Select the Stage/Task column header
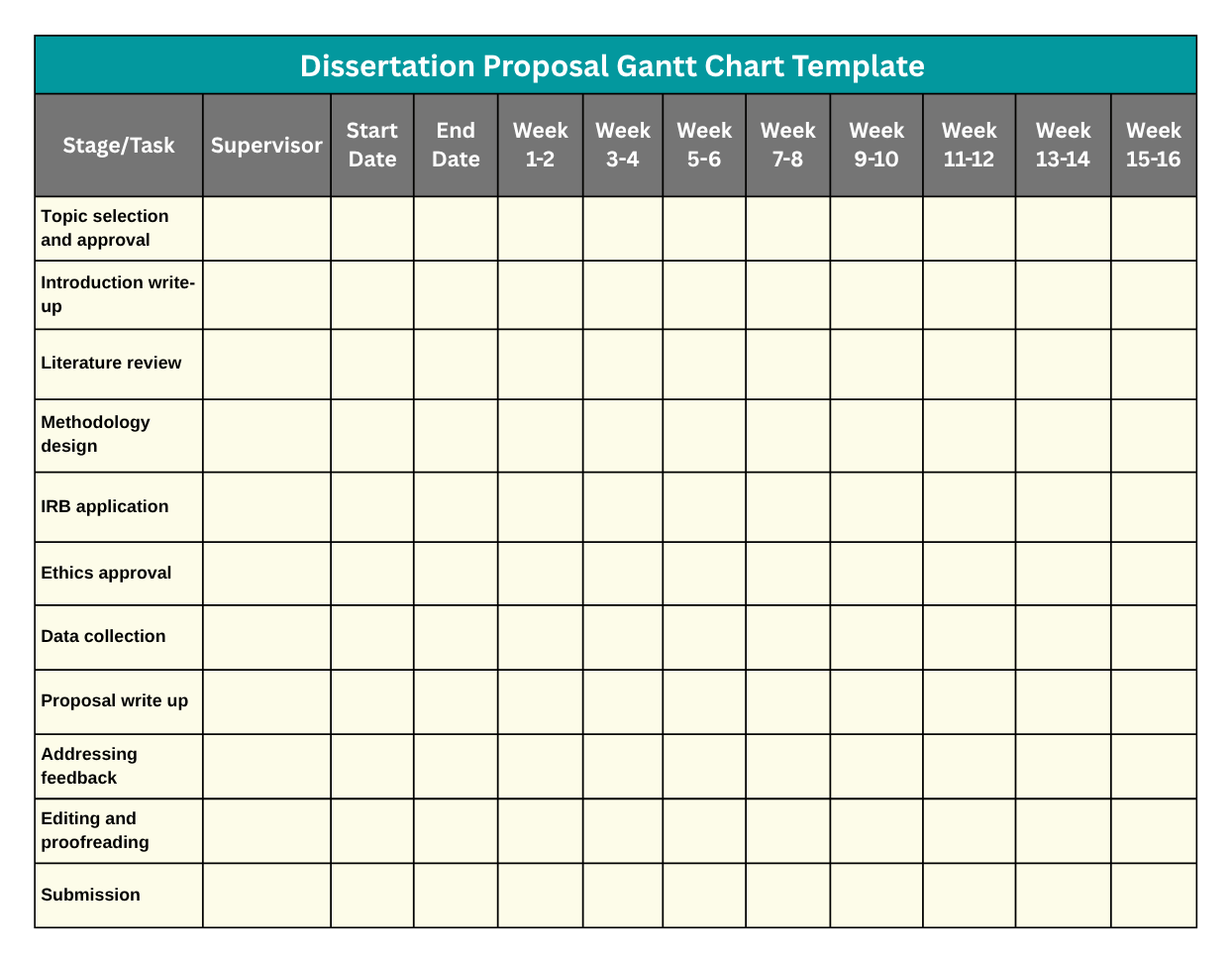 [118, 145]
